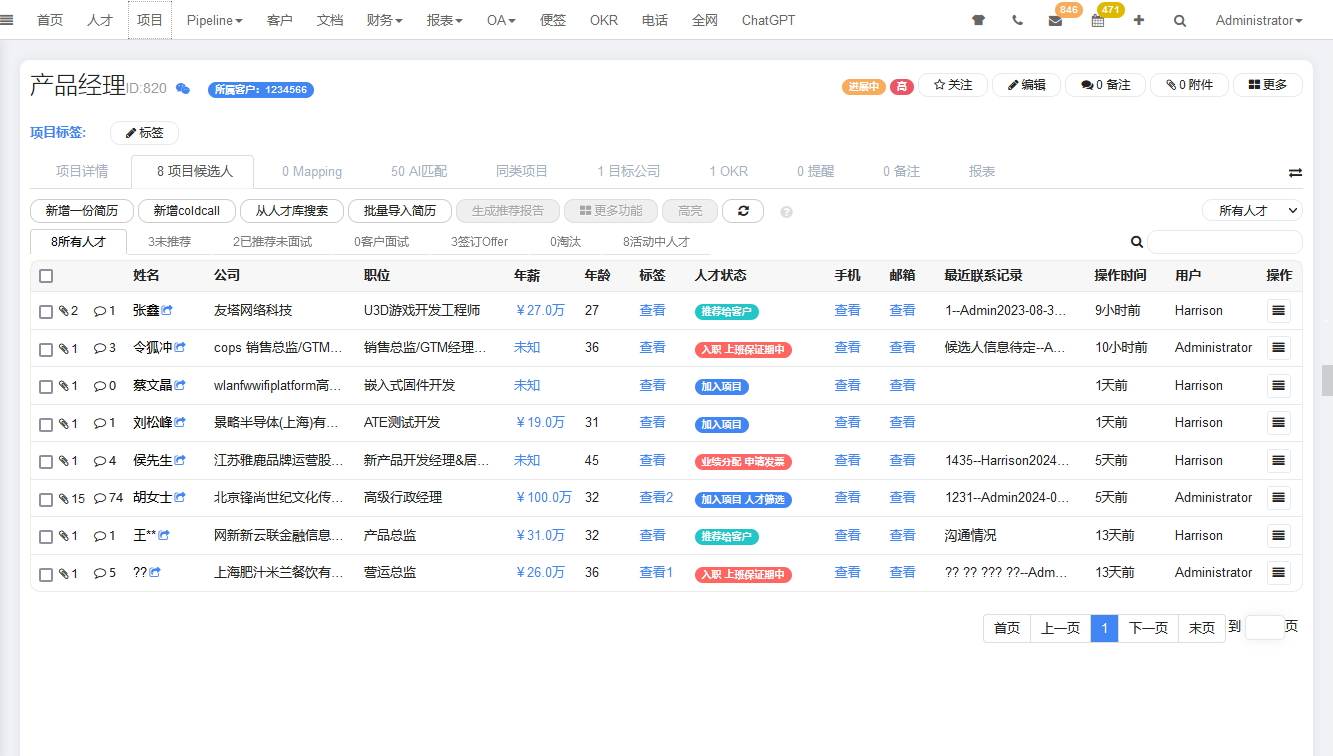Switch to the 50 AI匹配 tab
The height and width of the screenshot is (756, 1333).
(419, 171)
